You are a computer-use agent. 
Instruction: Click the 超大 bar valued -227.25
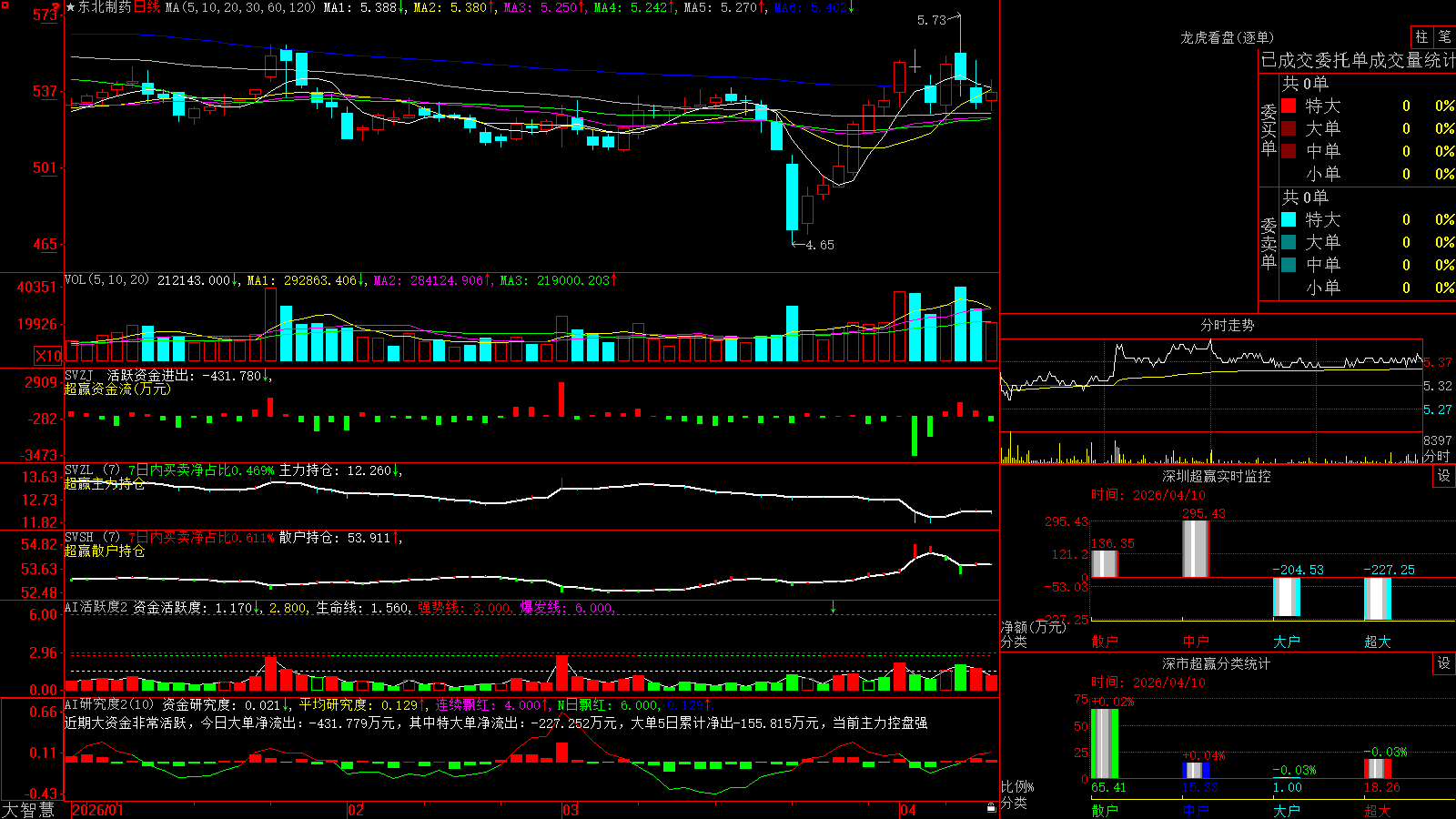1378,599
